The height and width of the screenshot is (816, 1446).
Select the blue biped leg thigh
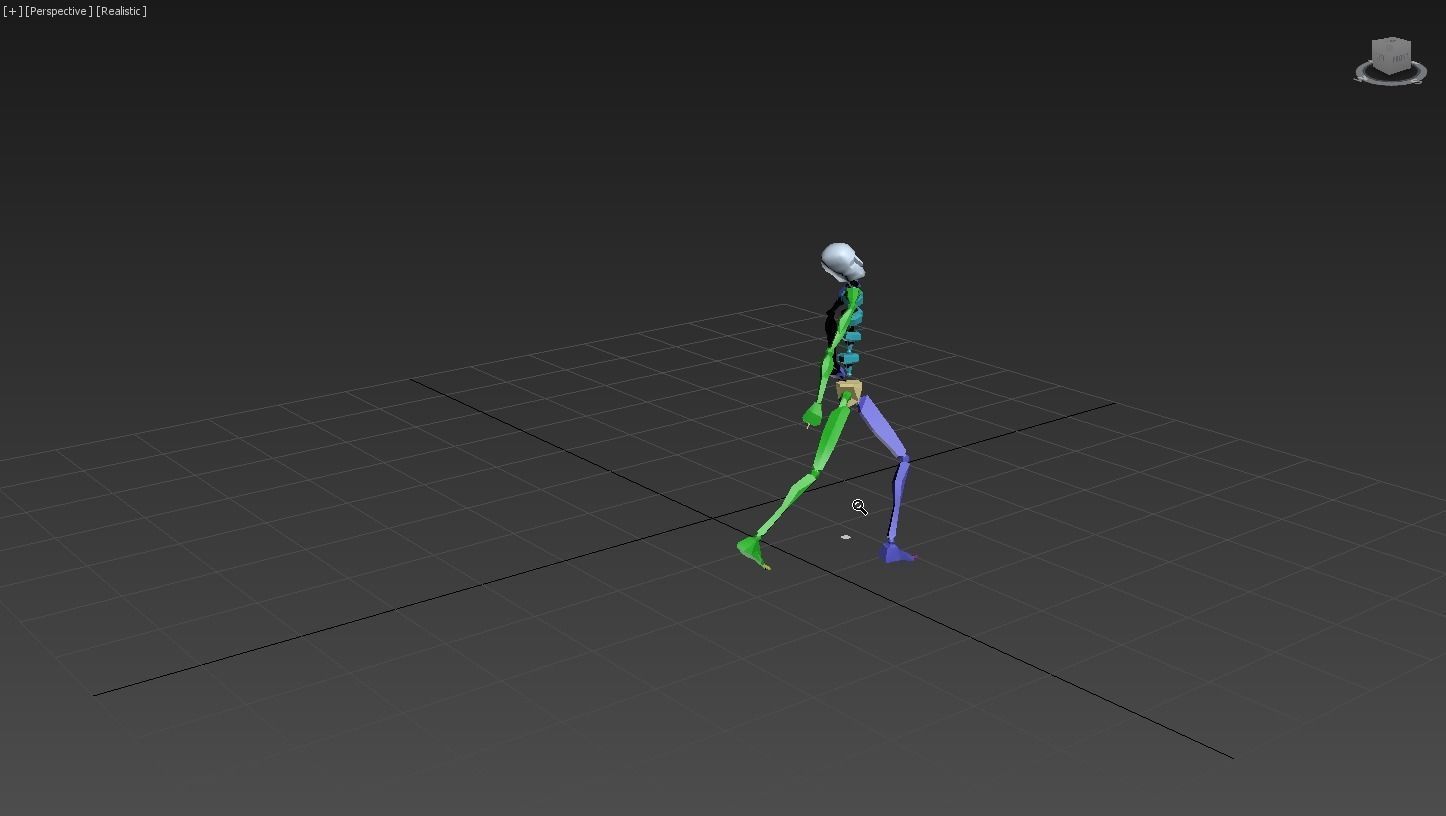(x=884, y=427)
